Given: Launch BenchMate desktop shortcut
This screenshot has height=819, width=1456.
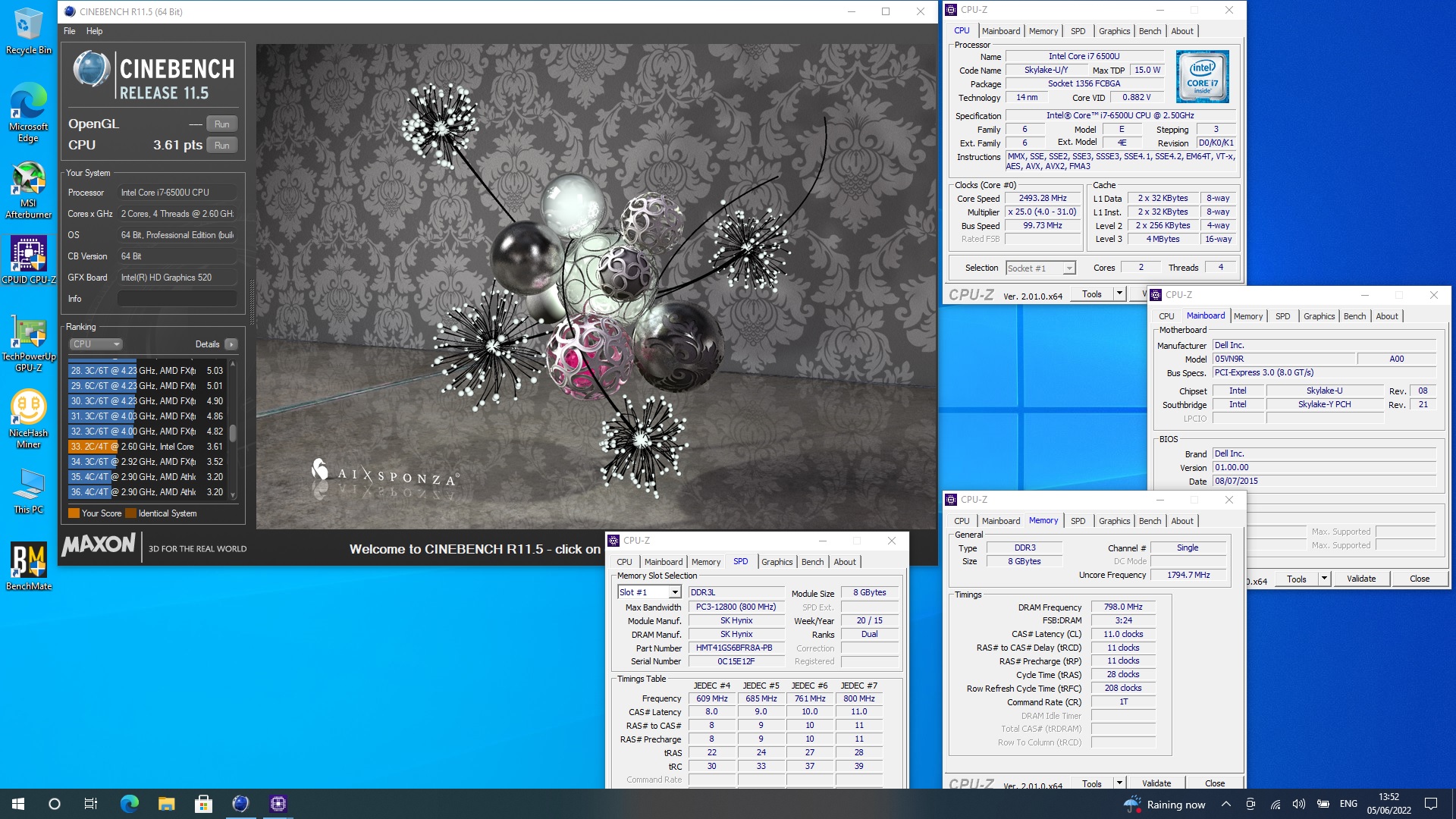Looking at the screenshot, I should [x=28, y=566].
